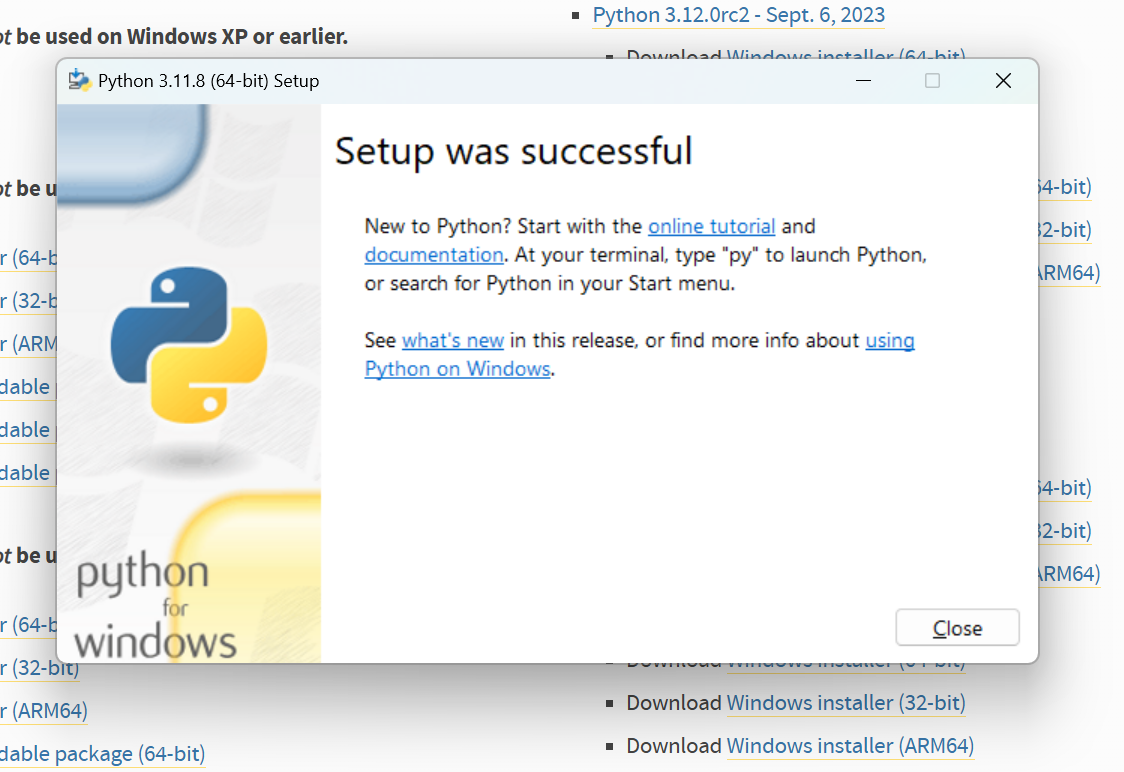This screenshot has height=772, width=1124.
Task: Download Windows installer (ARM64) from bottom list
Action: pos(849,746)
